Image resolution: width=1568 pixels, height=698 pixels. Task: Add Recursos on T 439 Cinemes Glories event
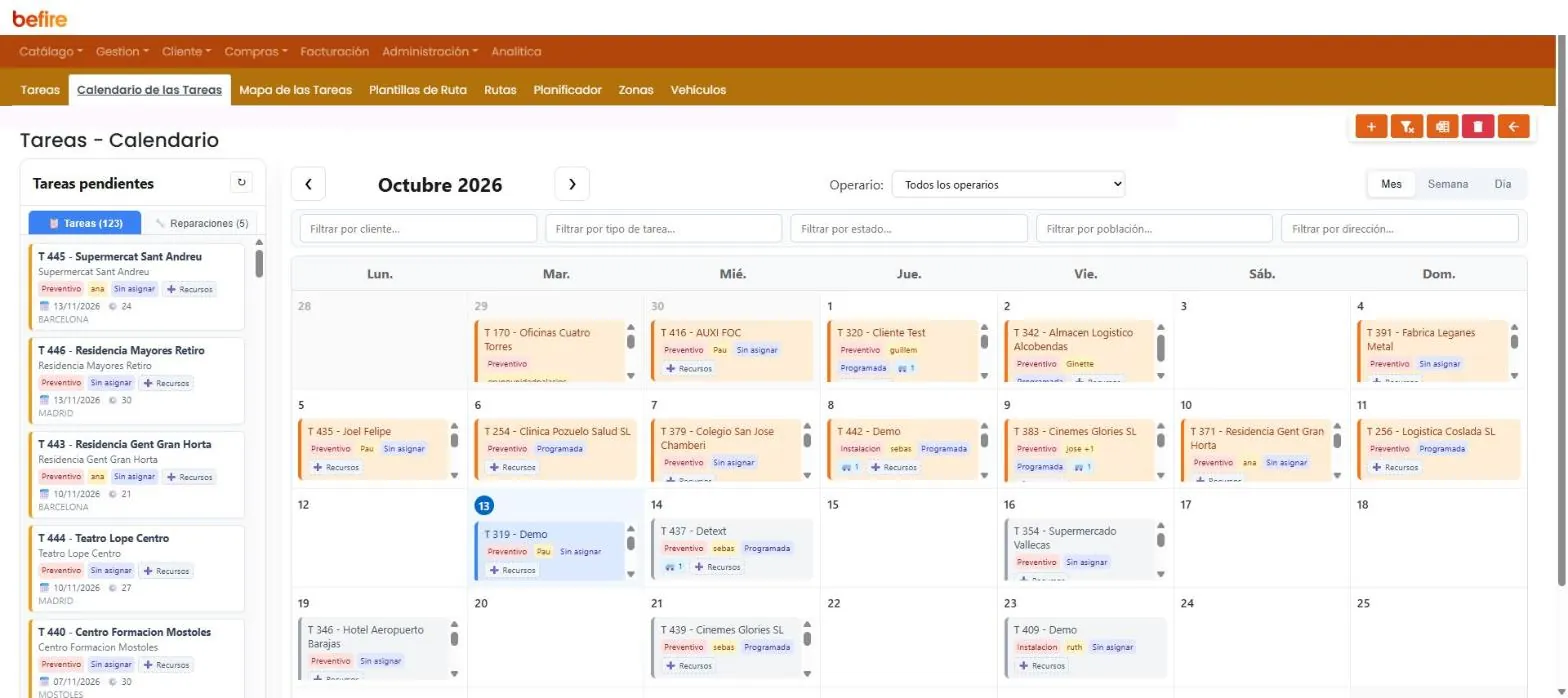point(689,666)
